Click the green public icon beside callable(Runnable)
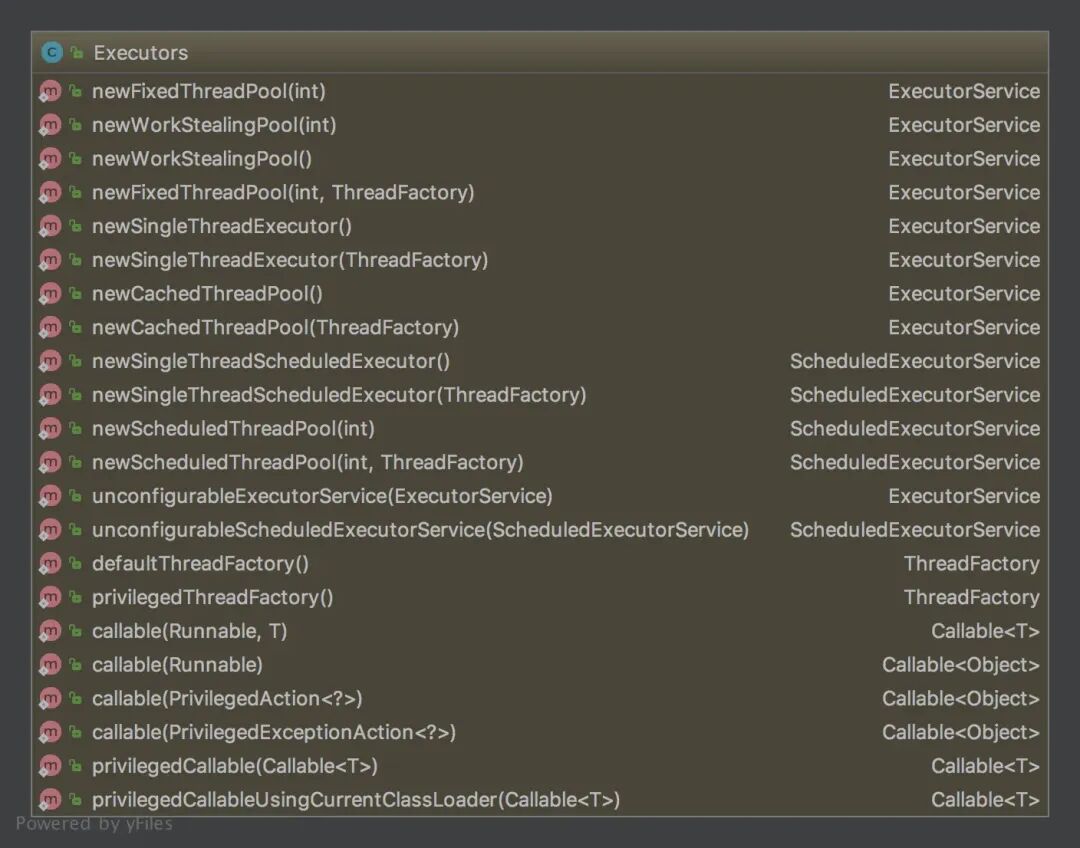 tap(76, 665)
